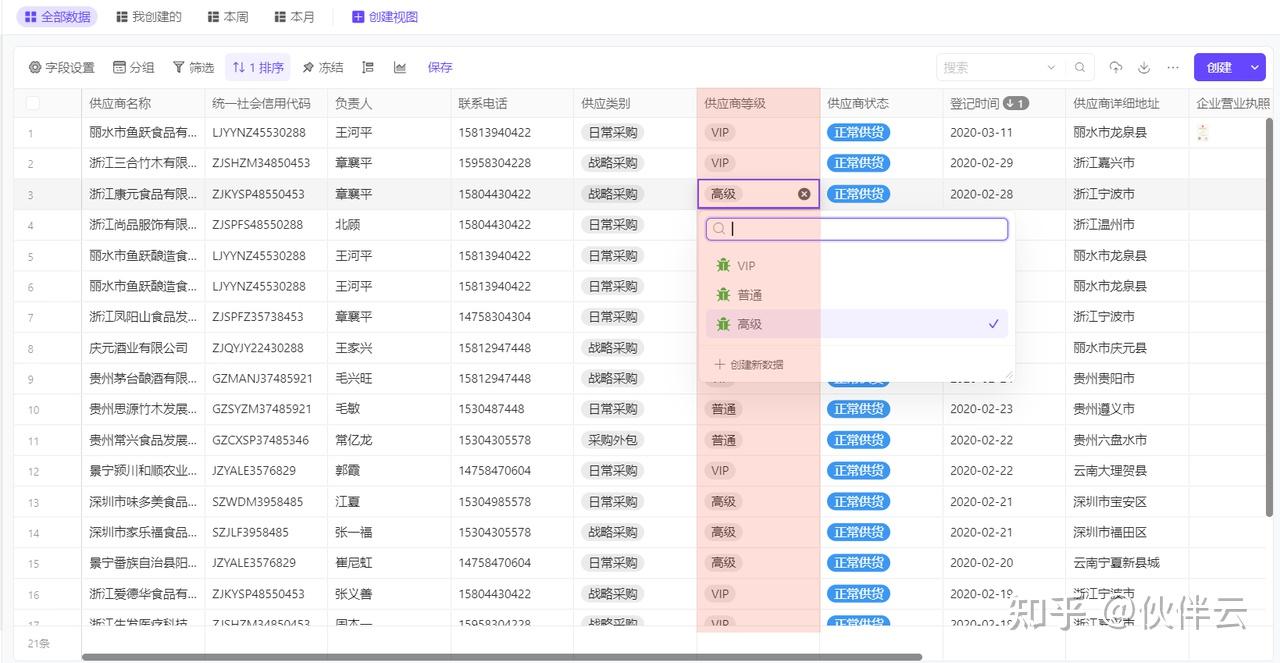Image resolution: width=1280 pixels, height=663 pixels.
Task: Click the bug icon beside 普通 option
Action: tap(723, 295)
